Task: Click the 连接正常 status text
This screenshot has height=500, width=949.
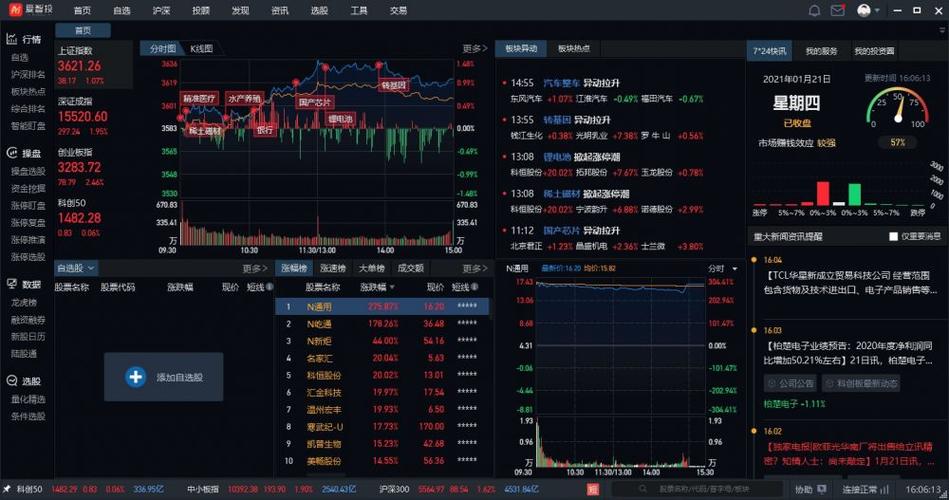Action: tap(859, 489)
